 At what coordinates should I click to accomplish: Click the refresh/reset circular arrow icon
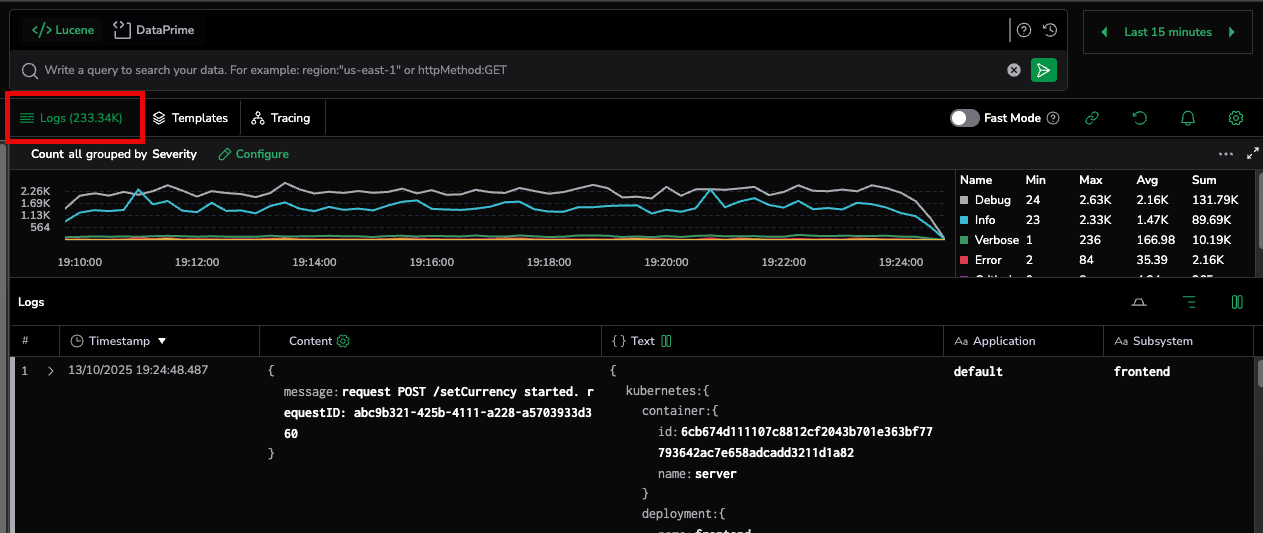[x=1140, y=118]
